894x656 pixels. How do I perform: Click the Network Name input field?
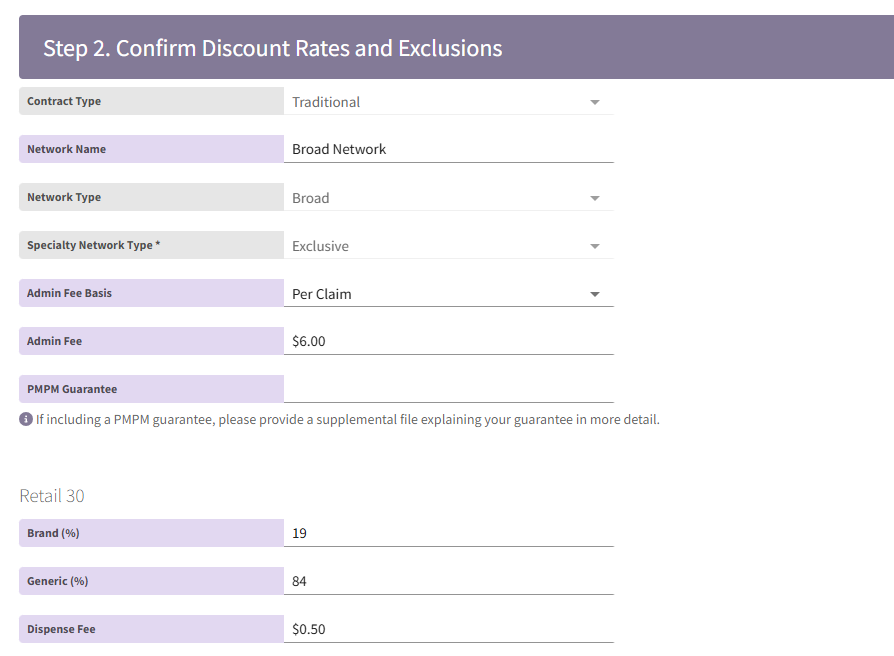(448, 149)
